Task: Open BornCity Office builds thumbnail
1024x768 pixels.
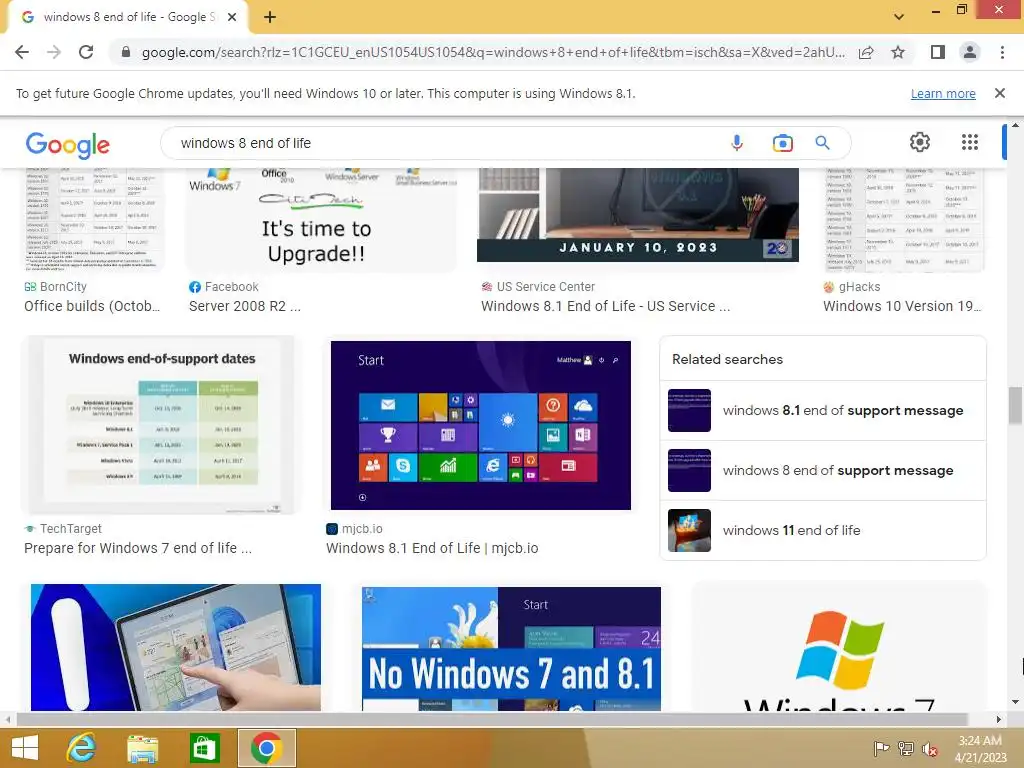Action: (x=93, y=219)
